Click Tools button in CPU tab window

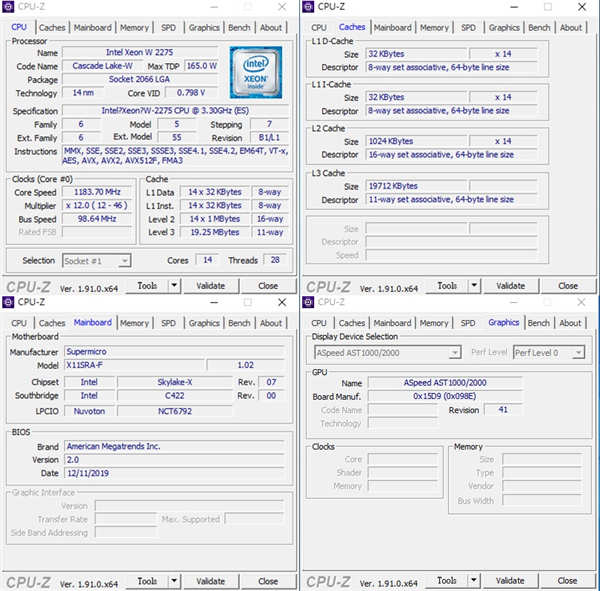(x=147, y=286)
